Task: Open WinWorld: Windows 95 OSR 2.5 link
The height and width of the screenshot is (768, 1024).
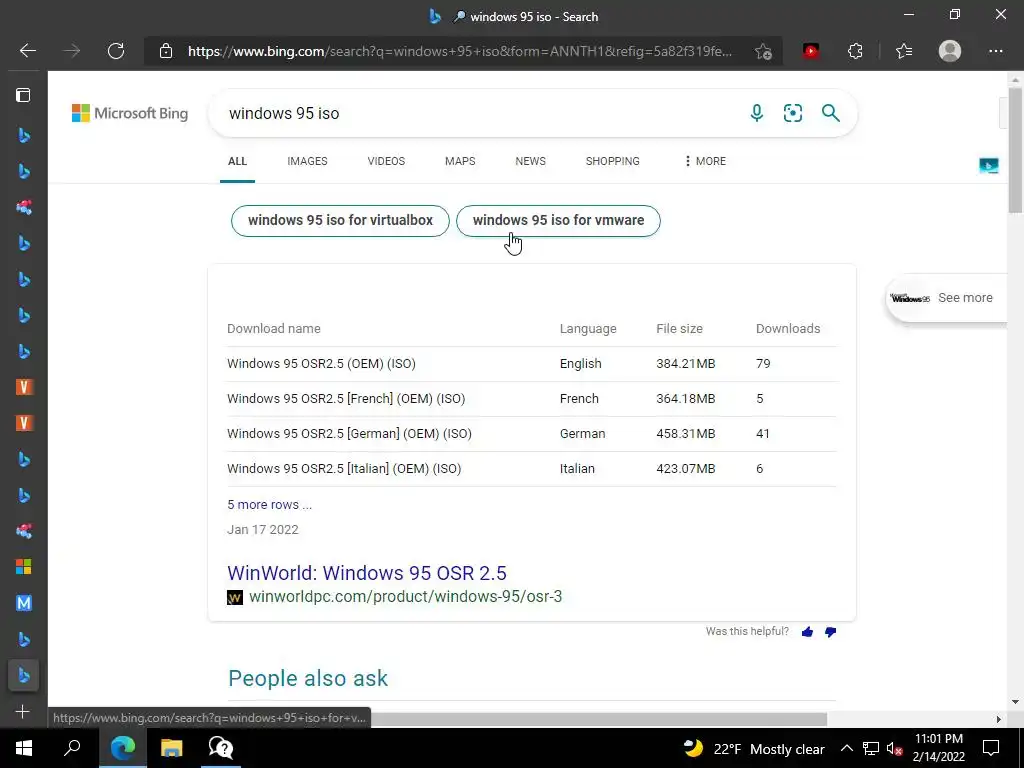Action: click(367, 573)
